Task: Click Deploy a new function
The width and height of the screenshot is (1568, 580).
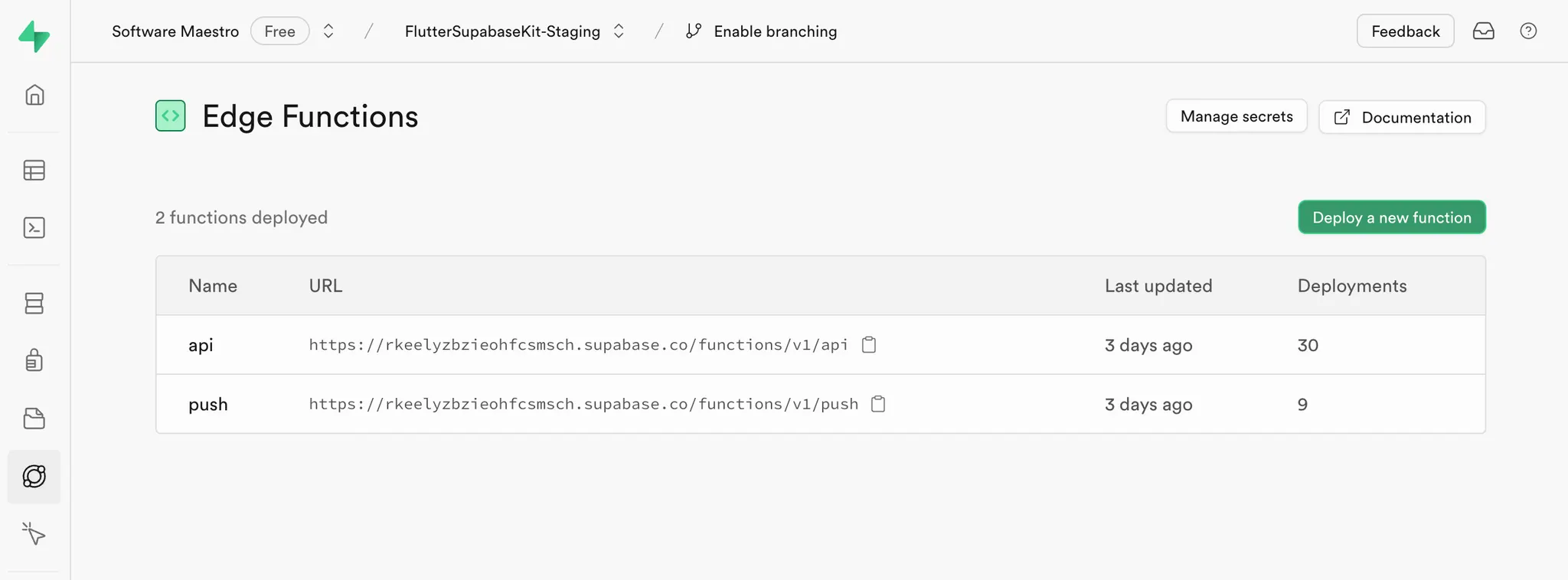Action: pos(1391,217)
